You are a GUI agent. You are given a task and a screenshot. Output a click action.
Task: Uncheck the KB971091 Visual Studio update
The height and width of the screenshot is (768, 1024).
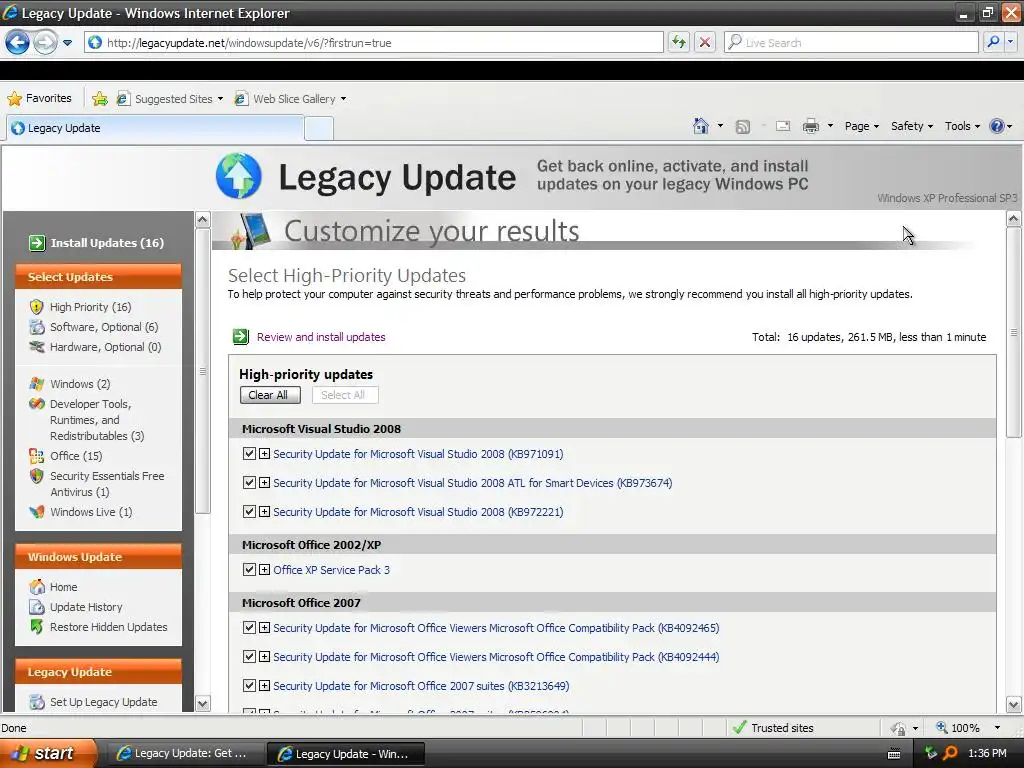pos(249,454)
